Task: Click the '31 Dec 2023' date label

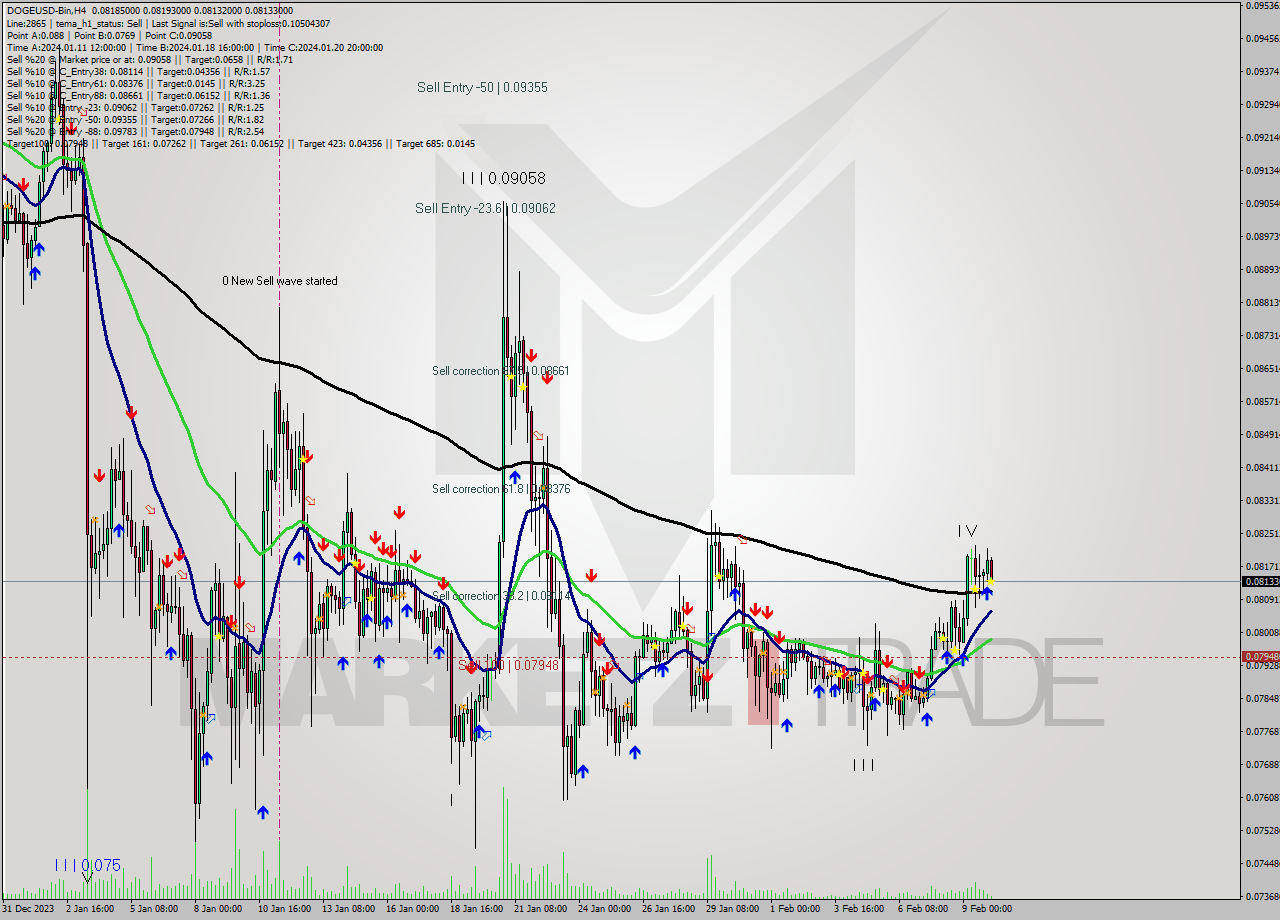Action: point(28,909)
